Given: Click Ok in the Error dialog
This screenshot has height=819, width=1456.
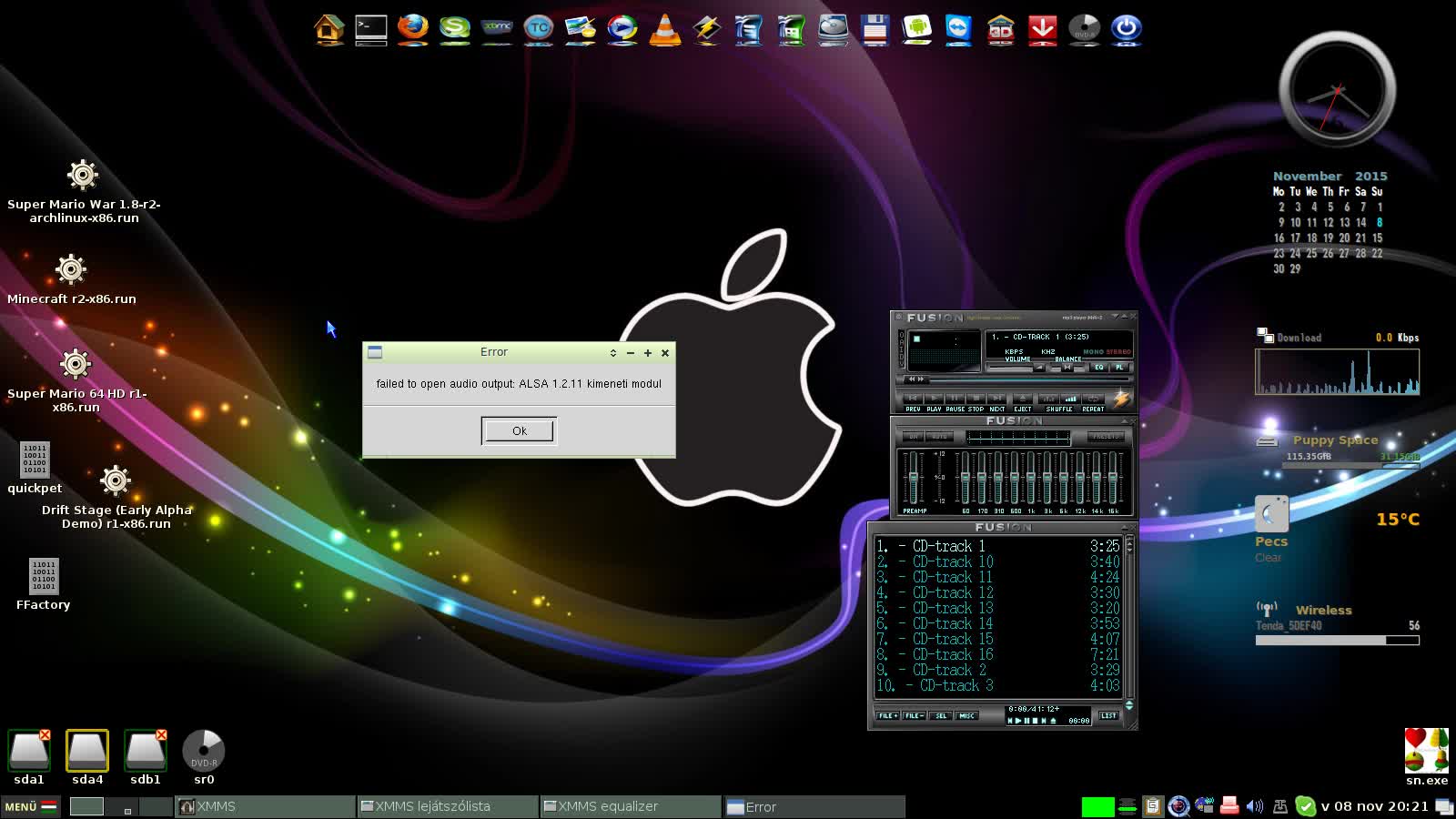Looking at the screenshot, I should click(x=519, y=430).
